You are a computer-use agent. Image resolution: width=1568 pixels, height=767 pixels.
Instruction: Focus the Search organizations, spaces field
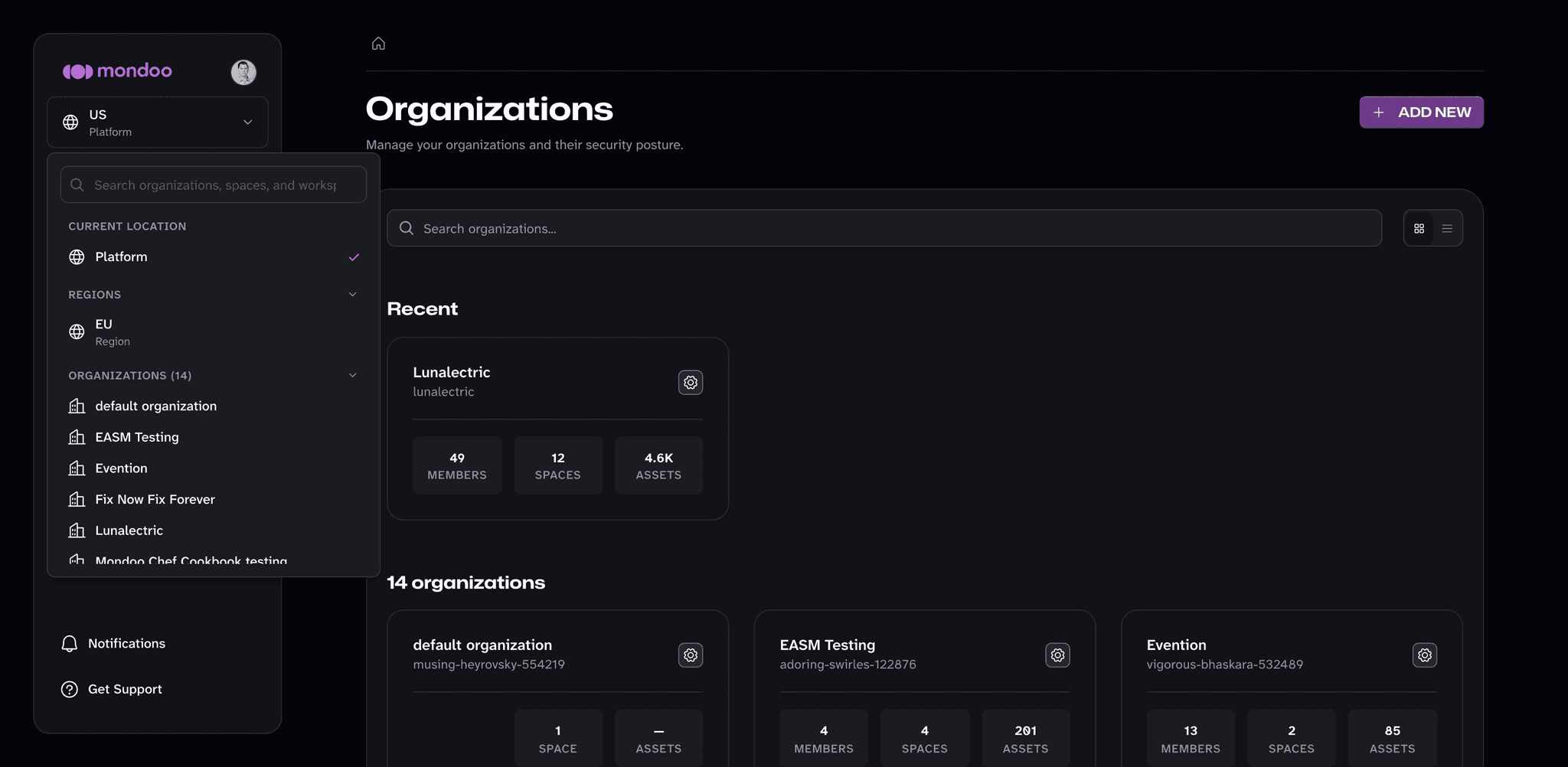(x=214, y=184)
